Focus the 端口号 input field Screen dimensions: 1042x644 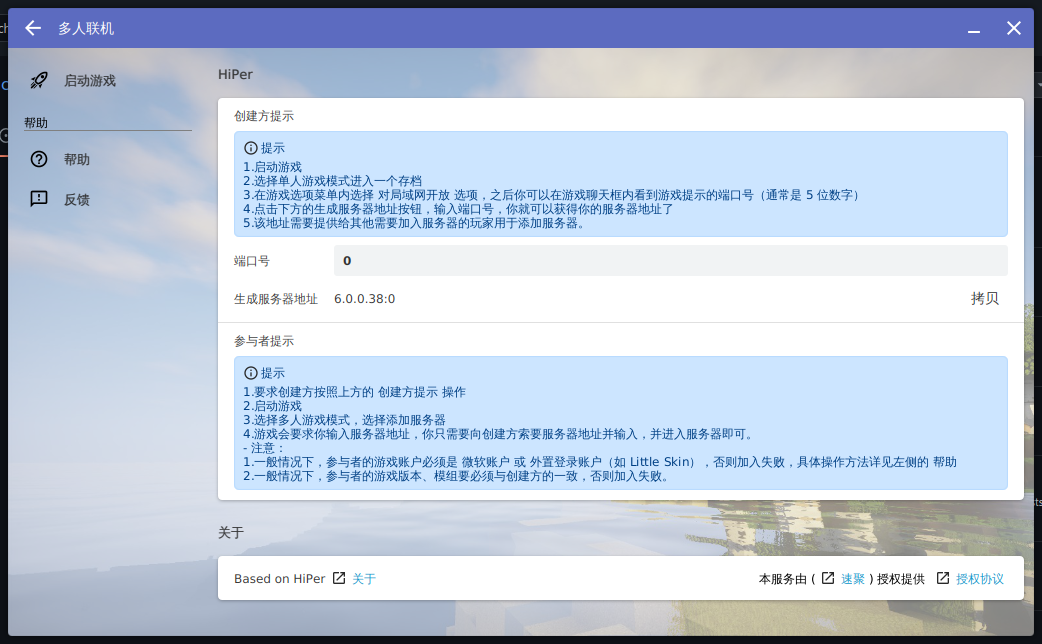pos(671,261)
